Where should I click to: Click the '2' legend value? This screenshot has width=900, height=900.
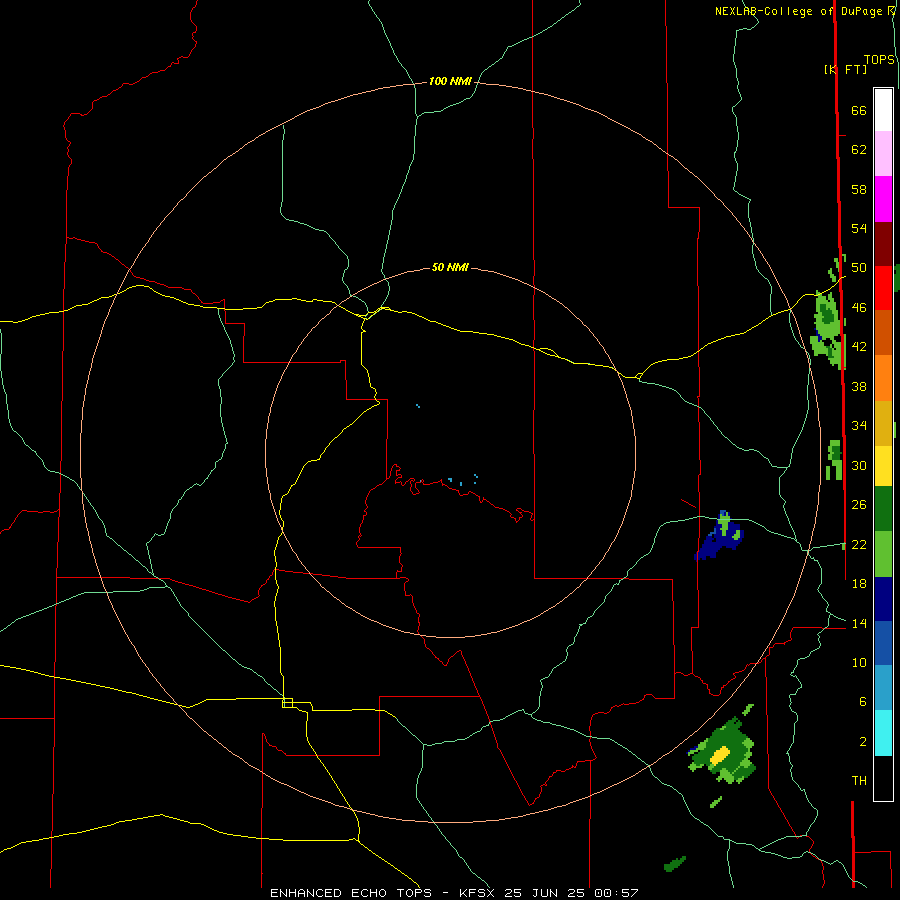click(862, 742)
